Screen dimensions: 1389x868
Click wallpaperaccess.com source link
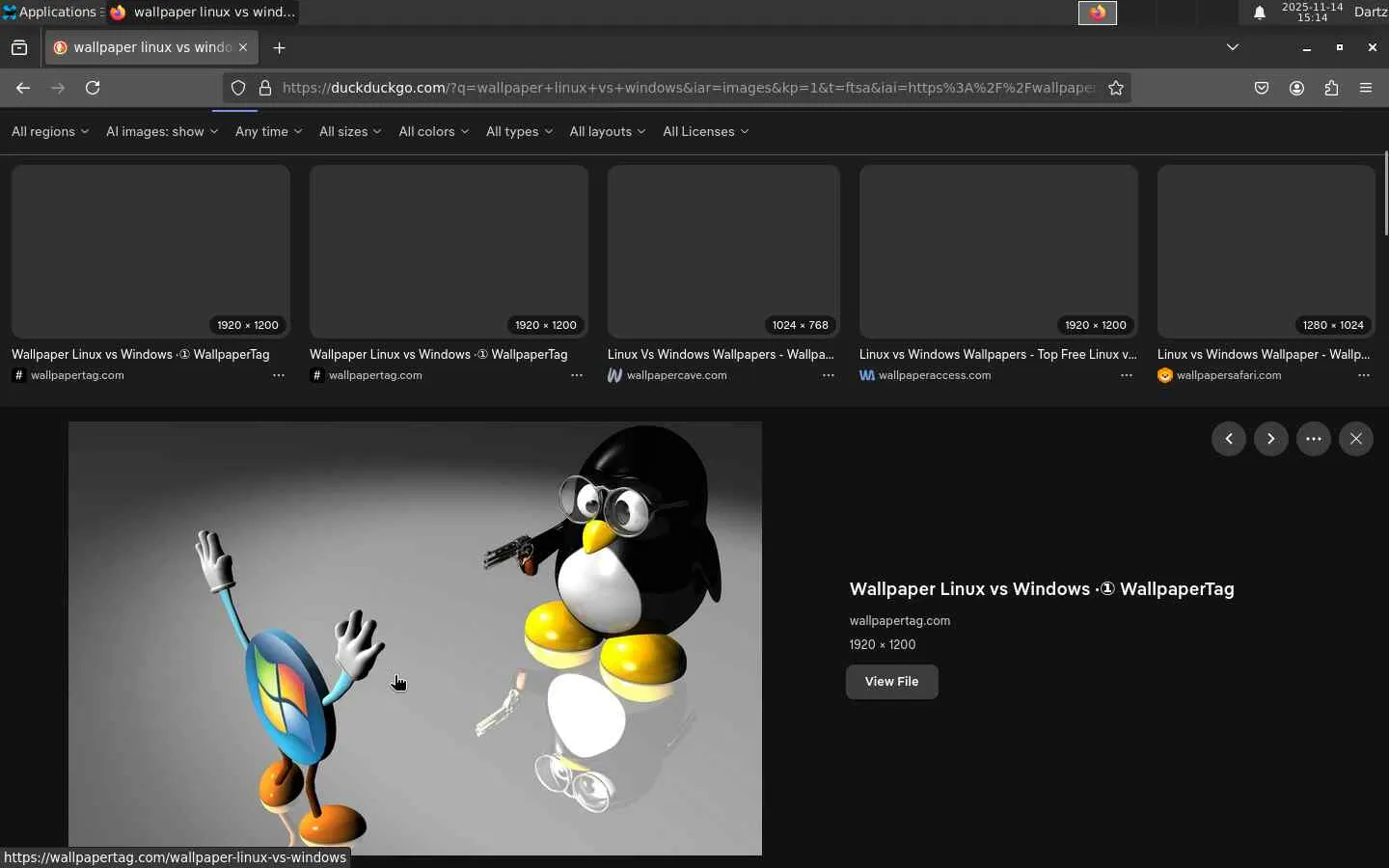click(935, 375)
